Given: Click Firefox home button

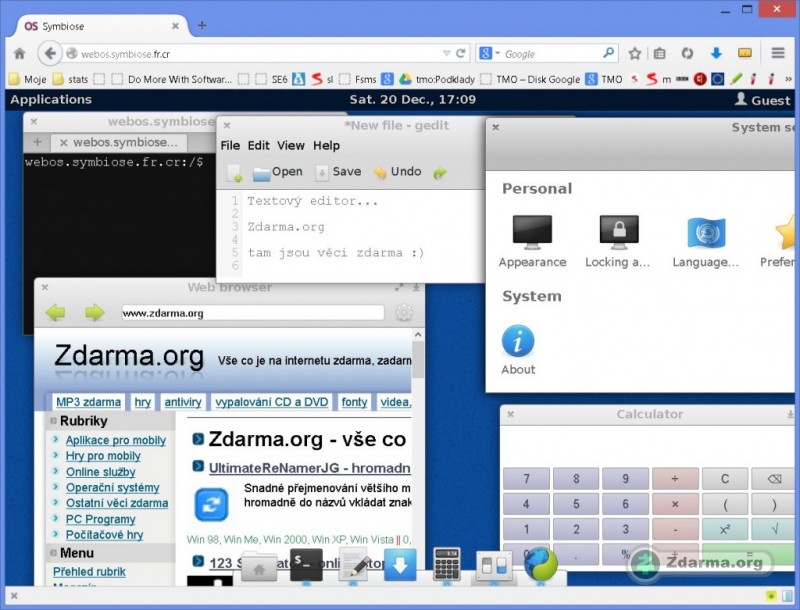Looking at the screenshot, I should [x=19, y=53].
